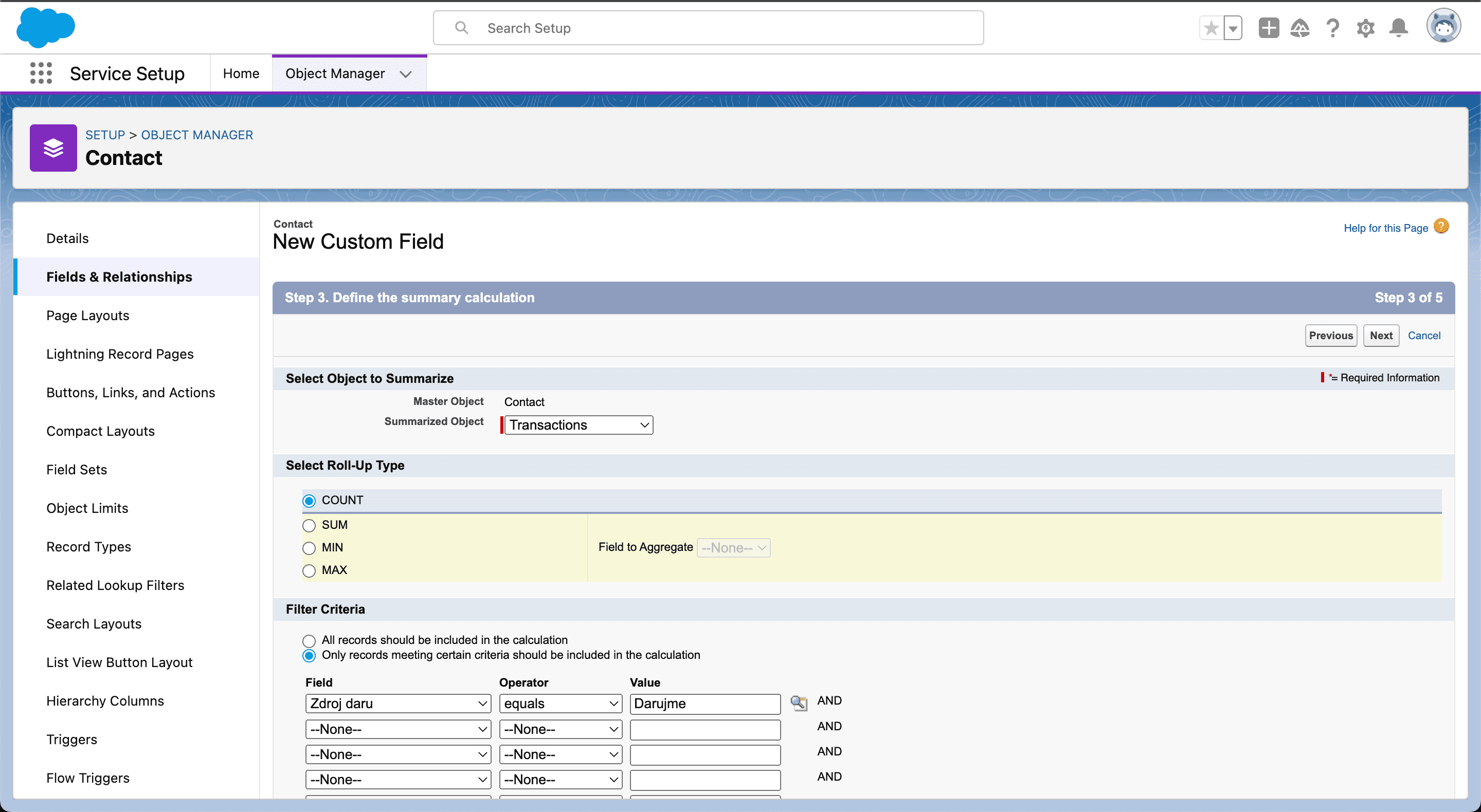Open the Trailhead guidance icon
Viewport: 1481px width, 812px height.
[x=1300, y=28]
